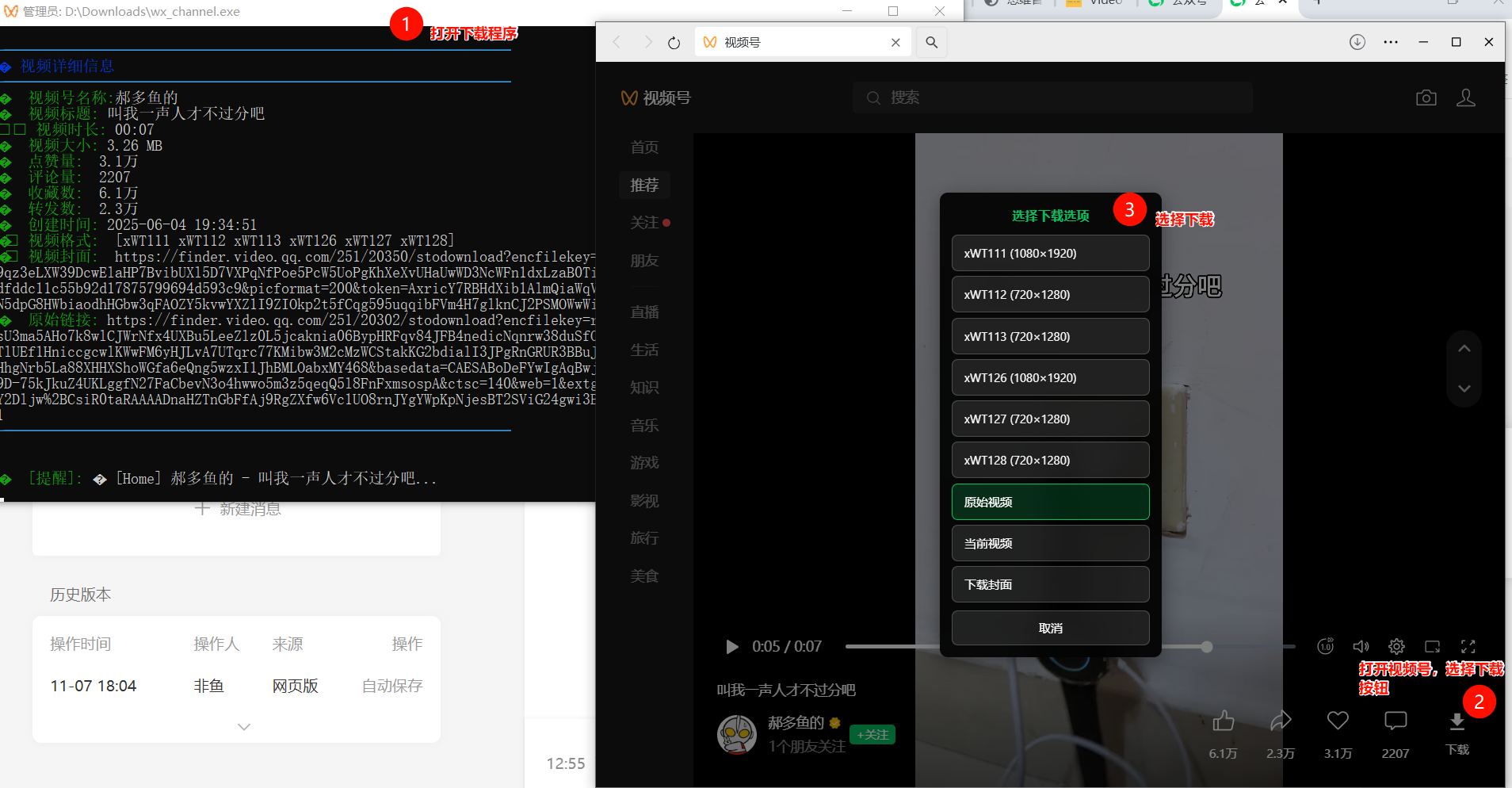The height and width of the screenshot is (788, 1512).
Task: Expand history versions list chevron
Action: [x=244, y=727]
